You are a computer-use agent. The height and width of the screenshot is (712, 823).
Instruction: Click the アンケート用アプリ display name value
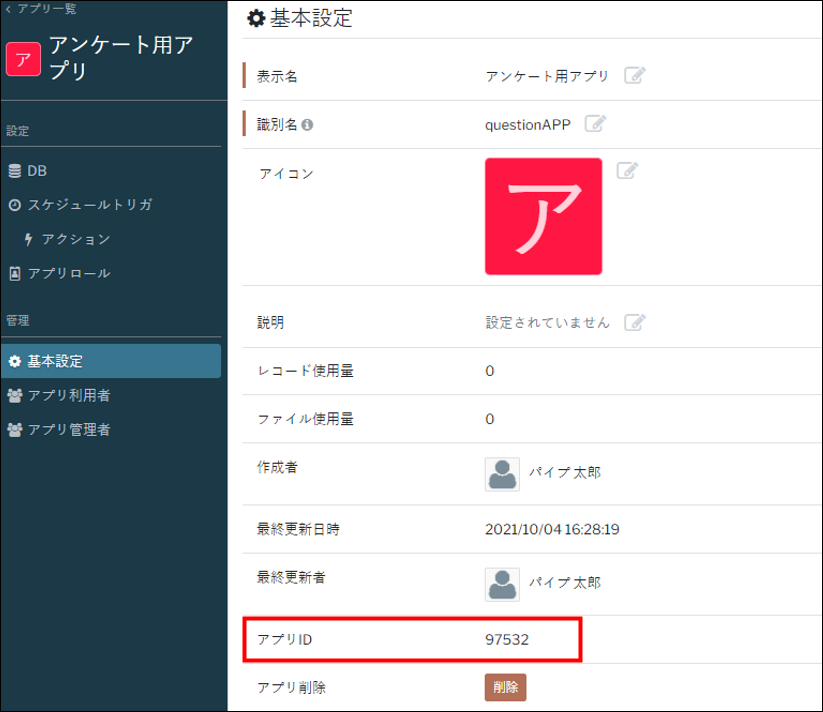pos(547,77)
